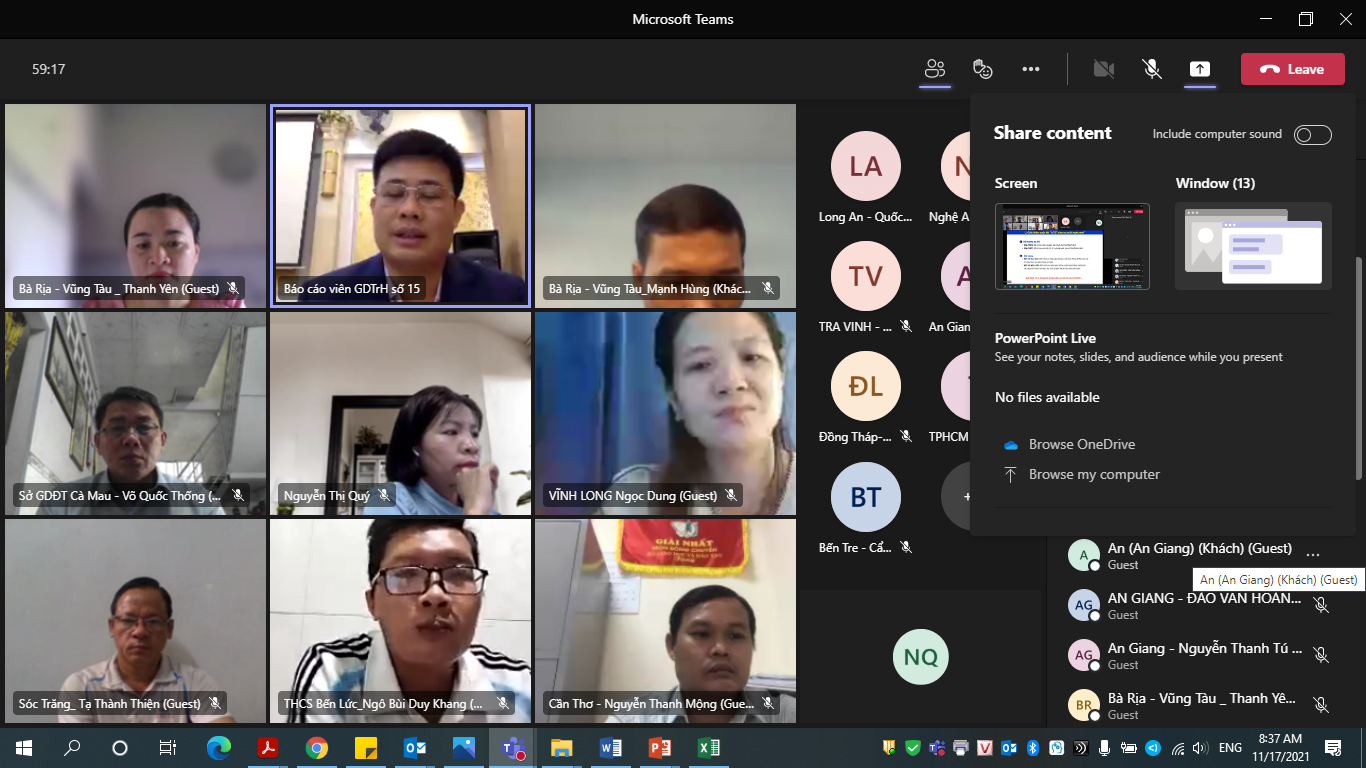Show the participants panel
1366x768 pixels.
coord(933,68)
